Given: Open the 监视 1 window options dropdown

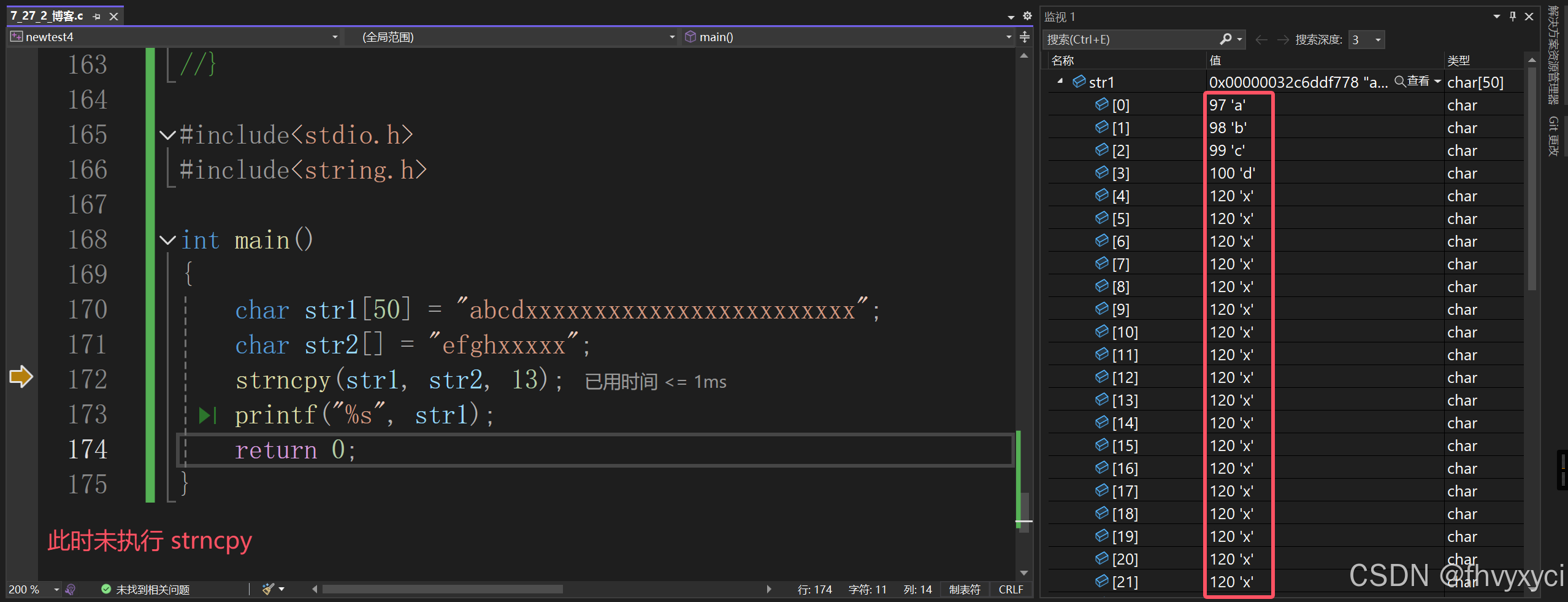Looking at the screenshot, I should pyautogui.click(x=1497, y=17).
